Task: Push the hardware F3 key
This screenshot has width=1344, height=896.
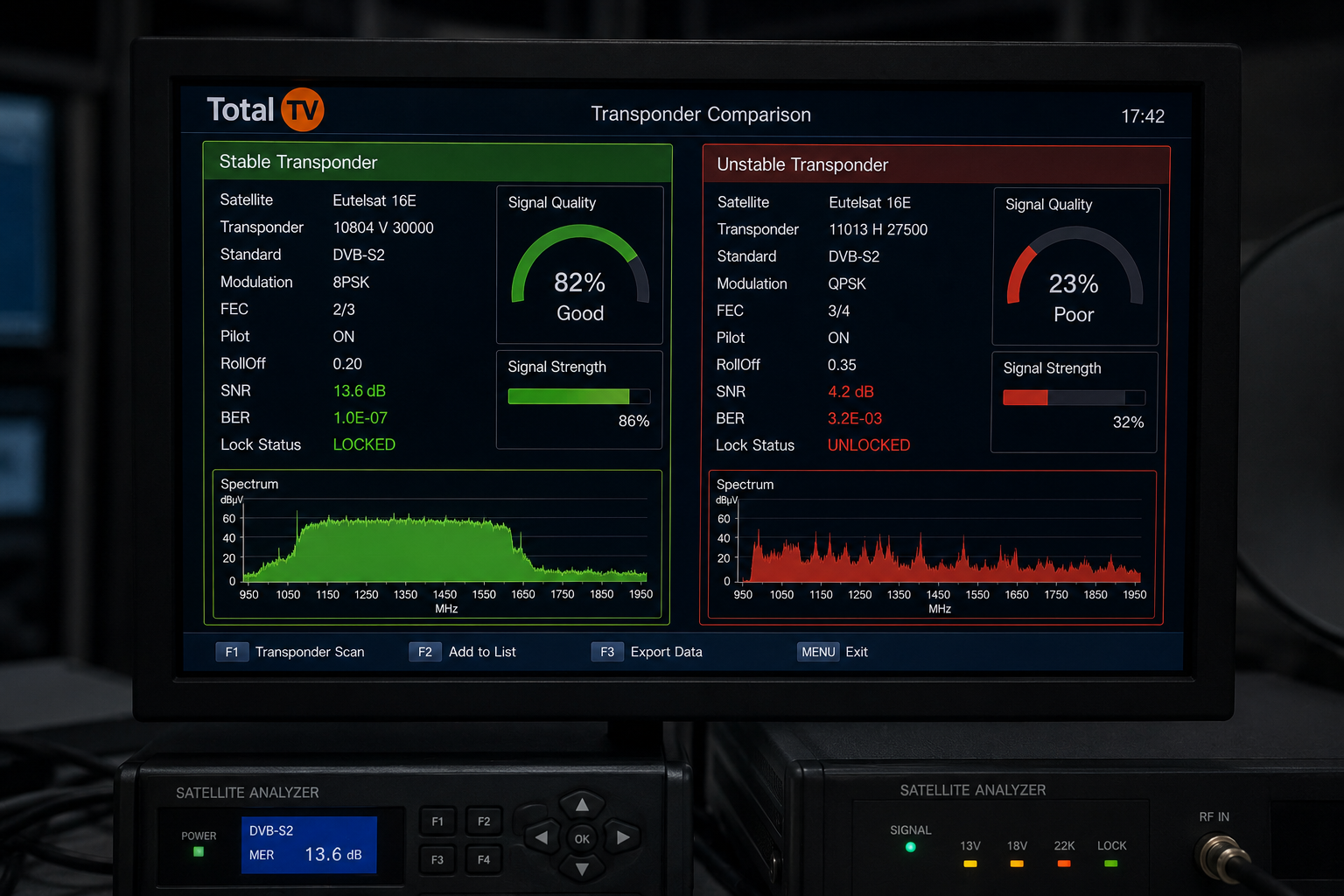Action: pos(437,859)
